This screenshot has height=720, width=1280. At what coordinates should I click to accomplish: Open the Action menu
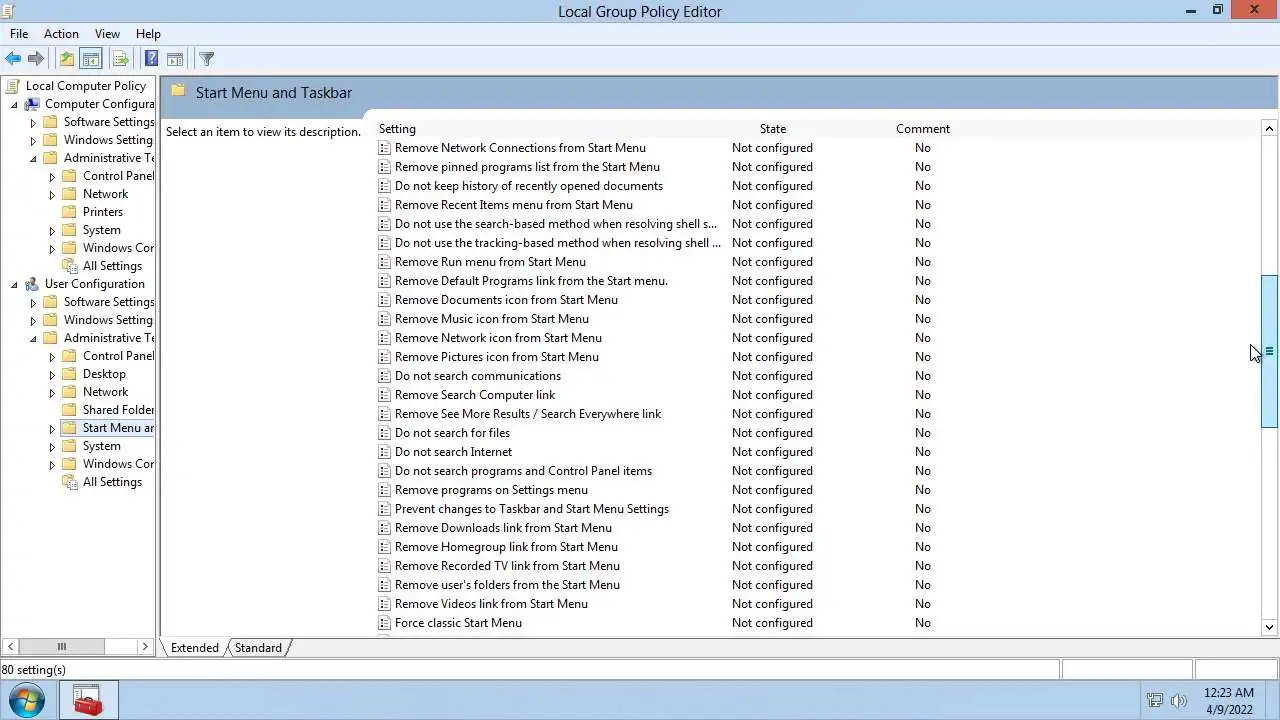coord(61,34)
